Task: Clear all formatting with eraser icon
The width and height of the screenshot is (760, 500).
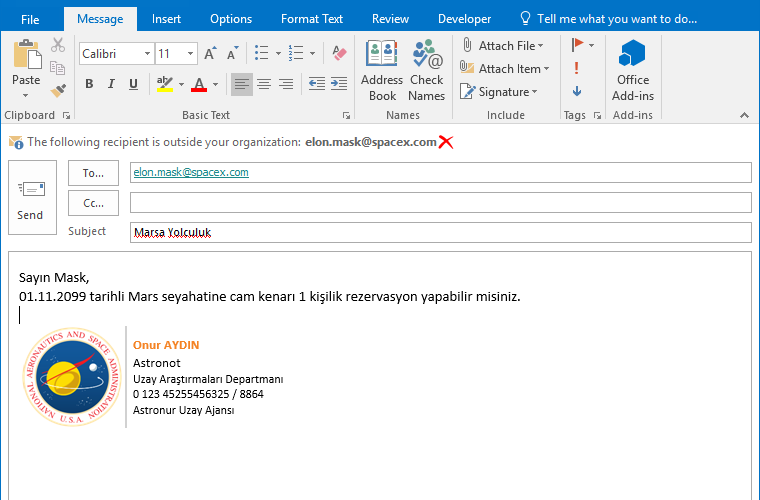Action: pos(339,53)
